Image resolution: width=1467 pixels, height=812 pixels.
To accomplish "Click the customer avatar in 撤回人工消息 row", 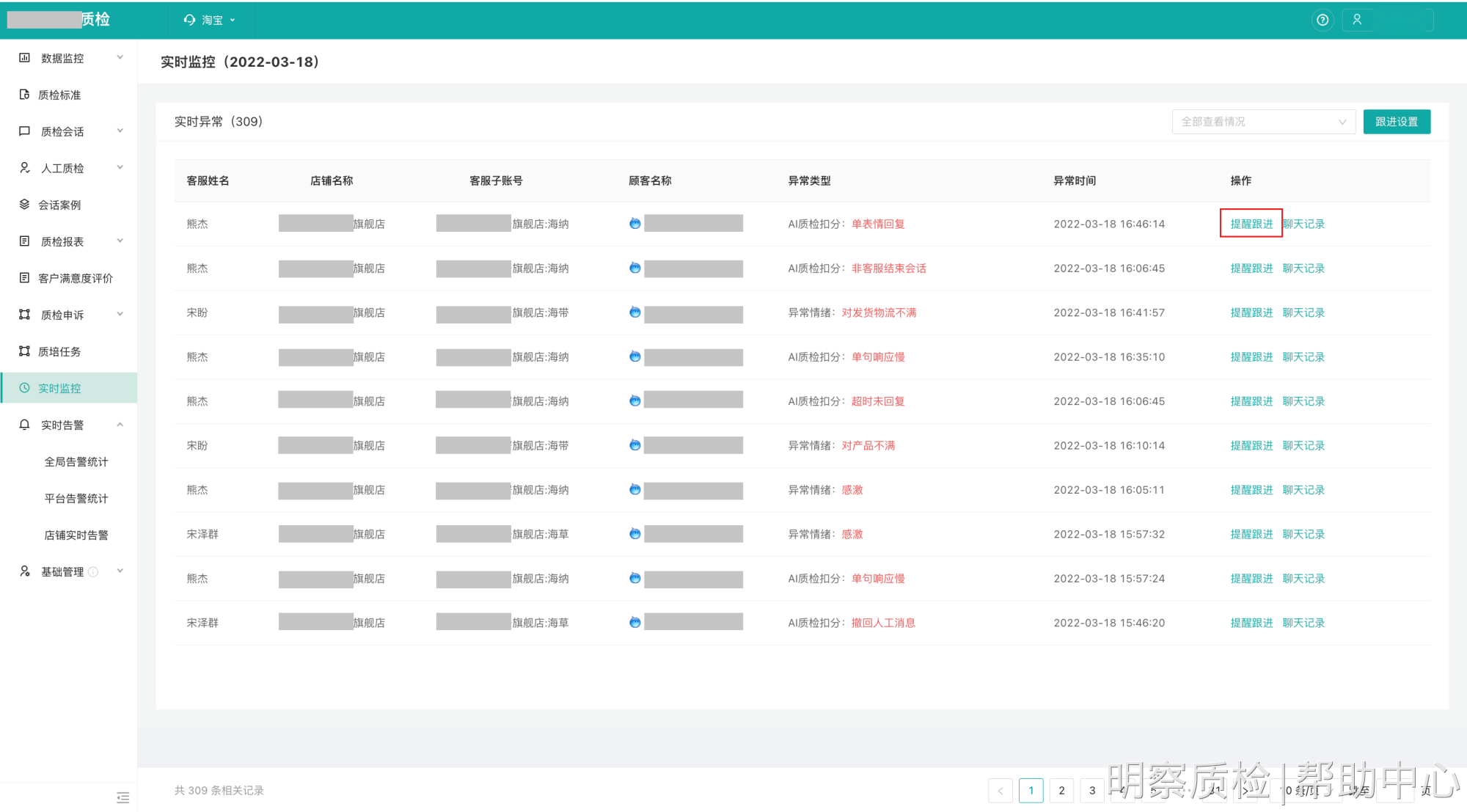I will click(634, 622).
